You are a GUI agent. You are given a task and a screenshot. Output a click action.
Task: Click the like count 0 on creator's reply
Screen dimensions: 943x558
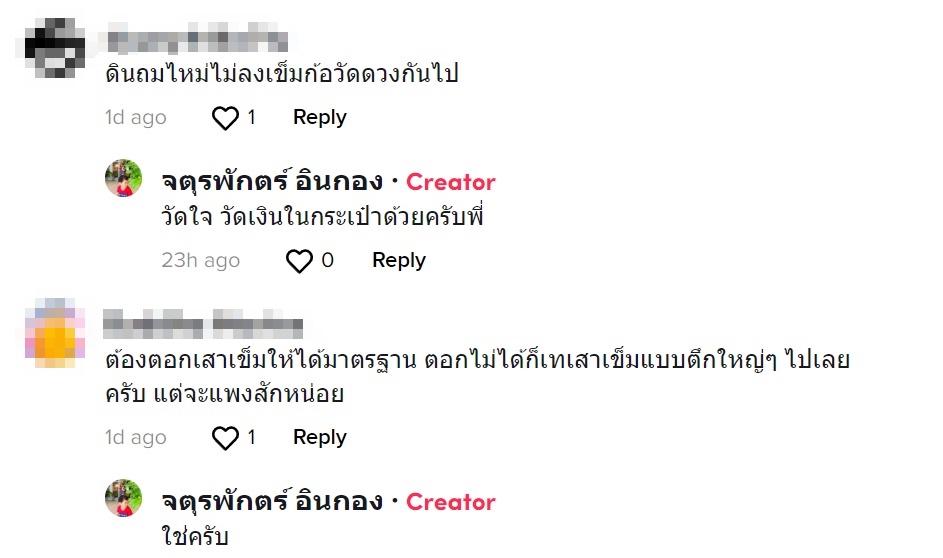[x=327, y=261]
